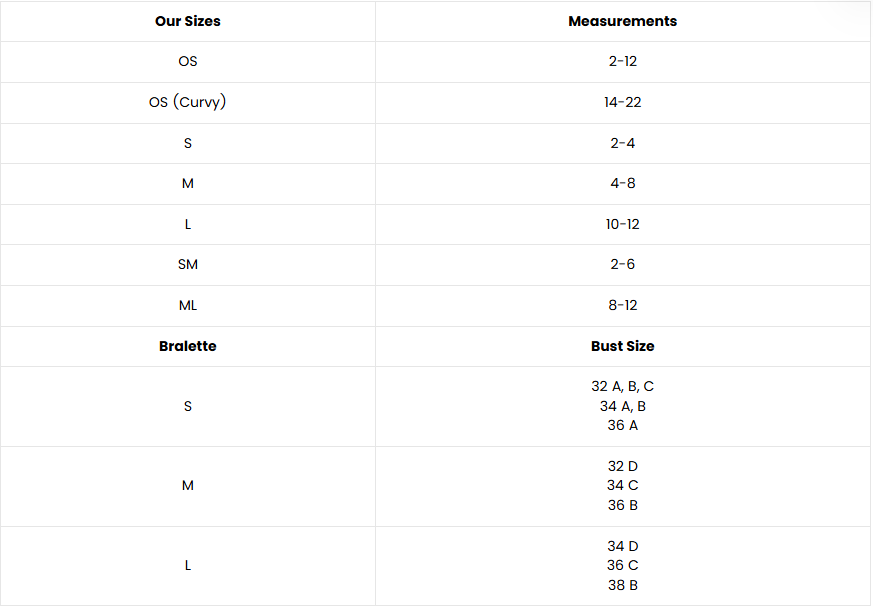Click the 'Measurements' column header
The image size is (873, 609).
click(622, 21)
